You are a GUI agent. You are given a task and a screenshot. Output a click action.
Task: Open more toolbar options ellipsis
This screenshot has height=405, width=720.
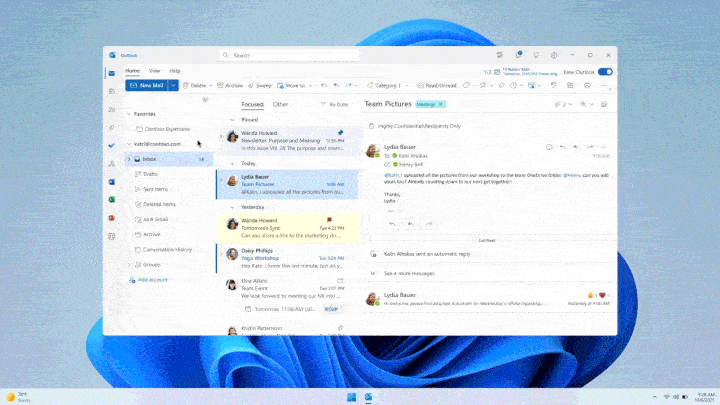[x=604, y=85]
